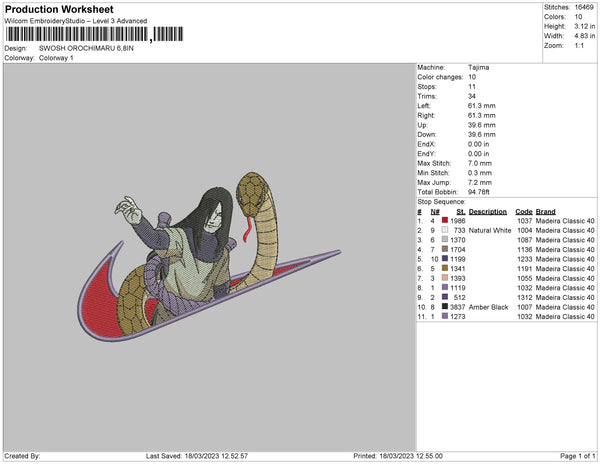Click 'Printed: 18/03/2023 12.55.00' footer text
The height and width of the screenshot is (464, 600).
pos(398,456)
